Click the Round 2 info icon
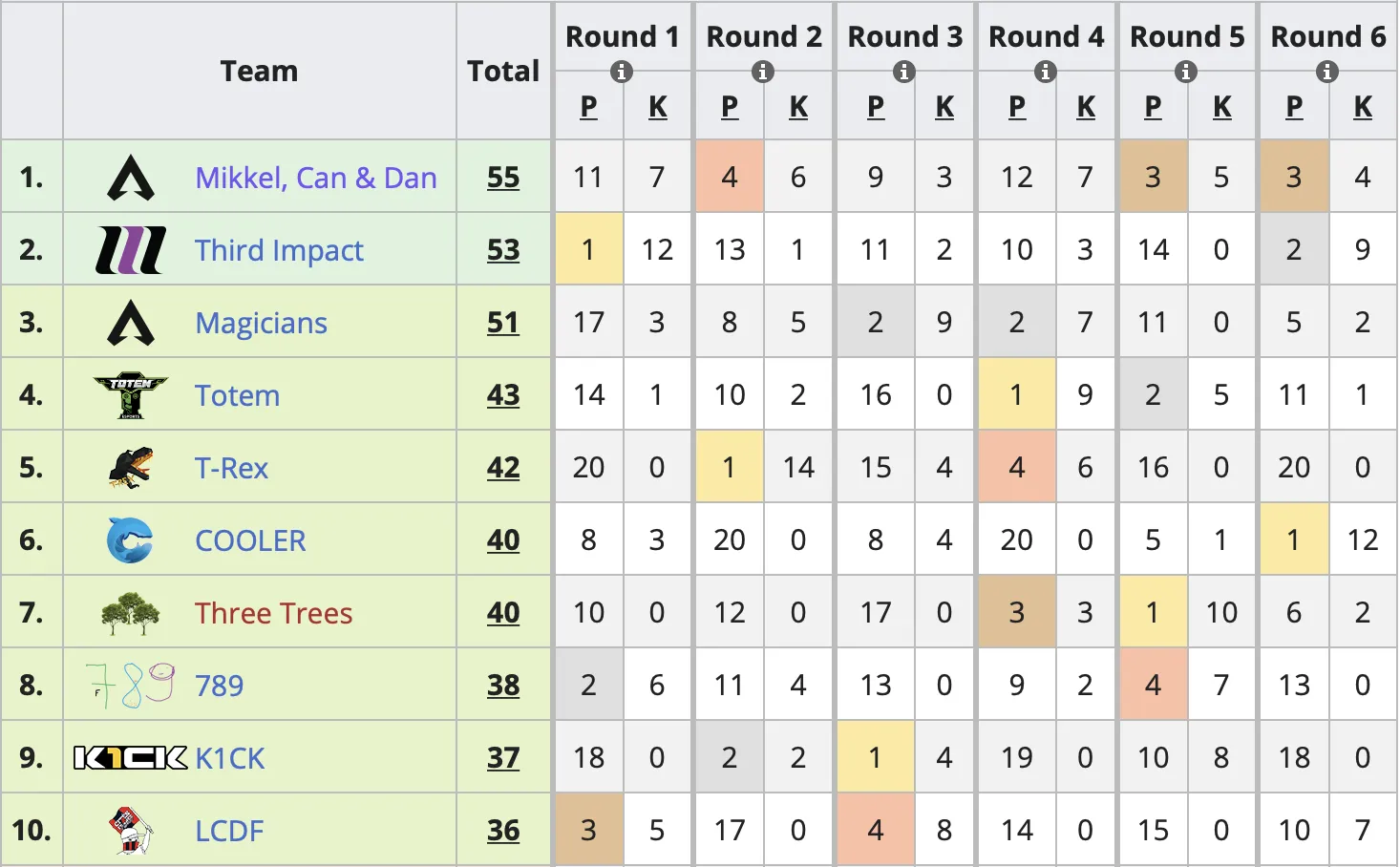 pyautogui.click(x=763, y=72)
